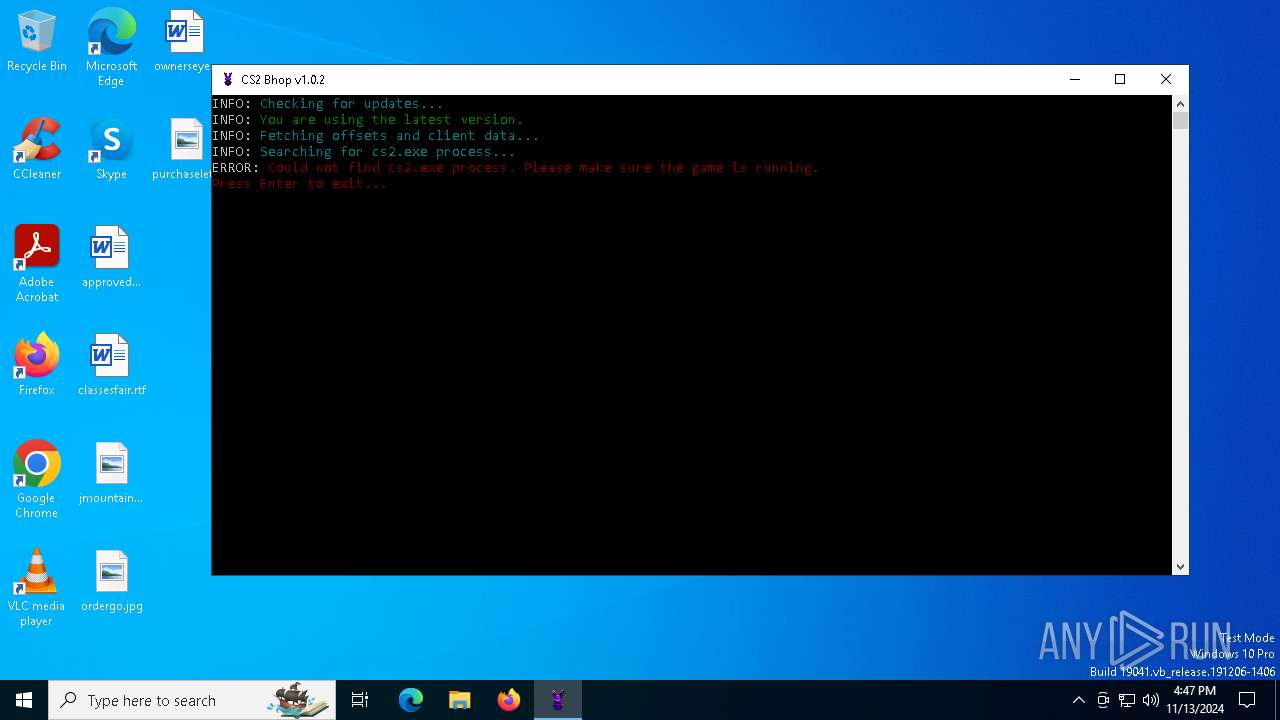Select the purchaselet image file icon
This screenshot has width=1280, height=720.
point(183,150)
